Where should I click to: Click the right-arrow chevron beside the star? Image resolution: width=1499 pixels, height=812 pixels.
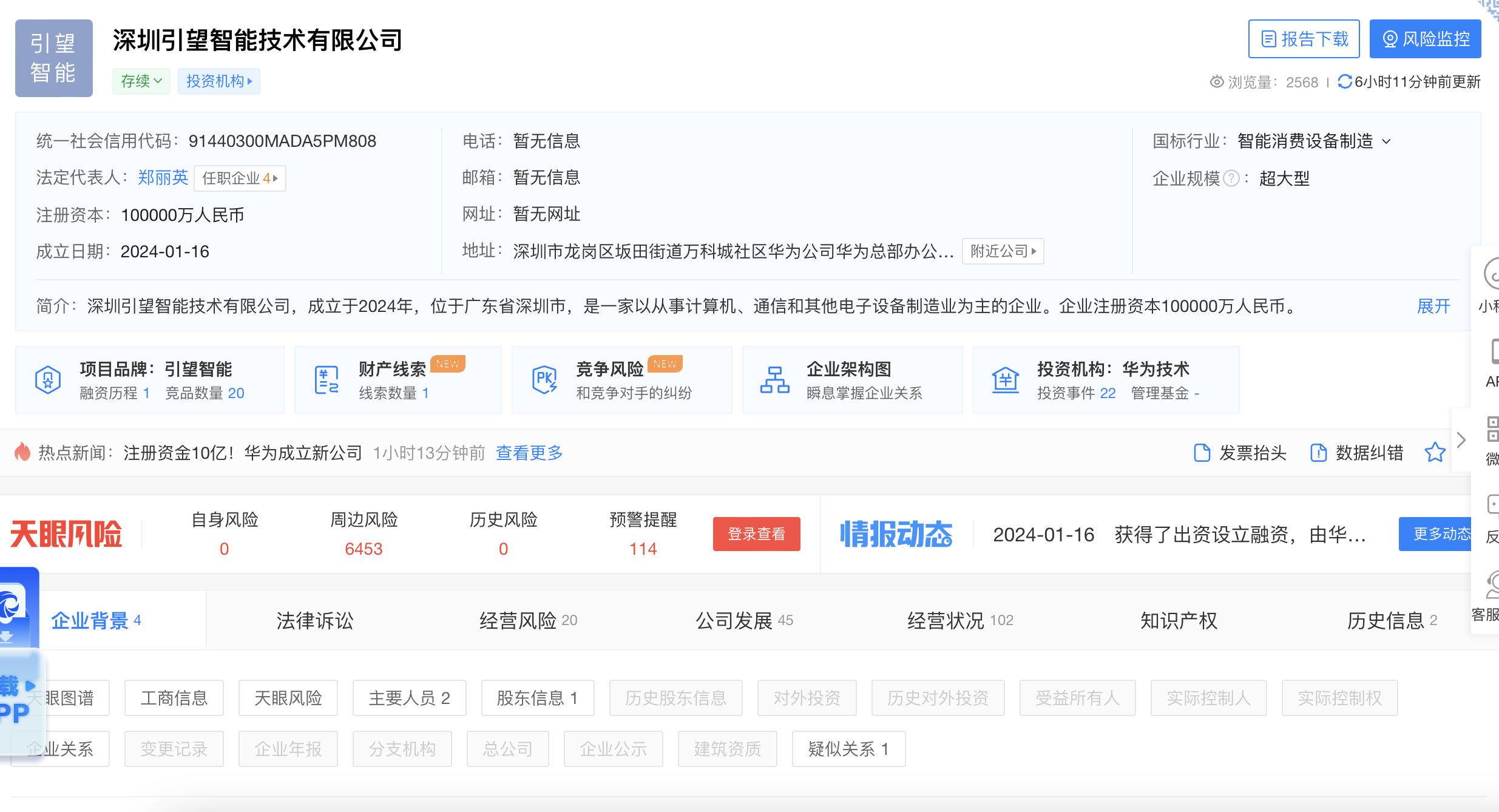1461,440
